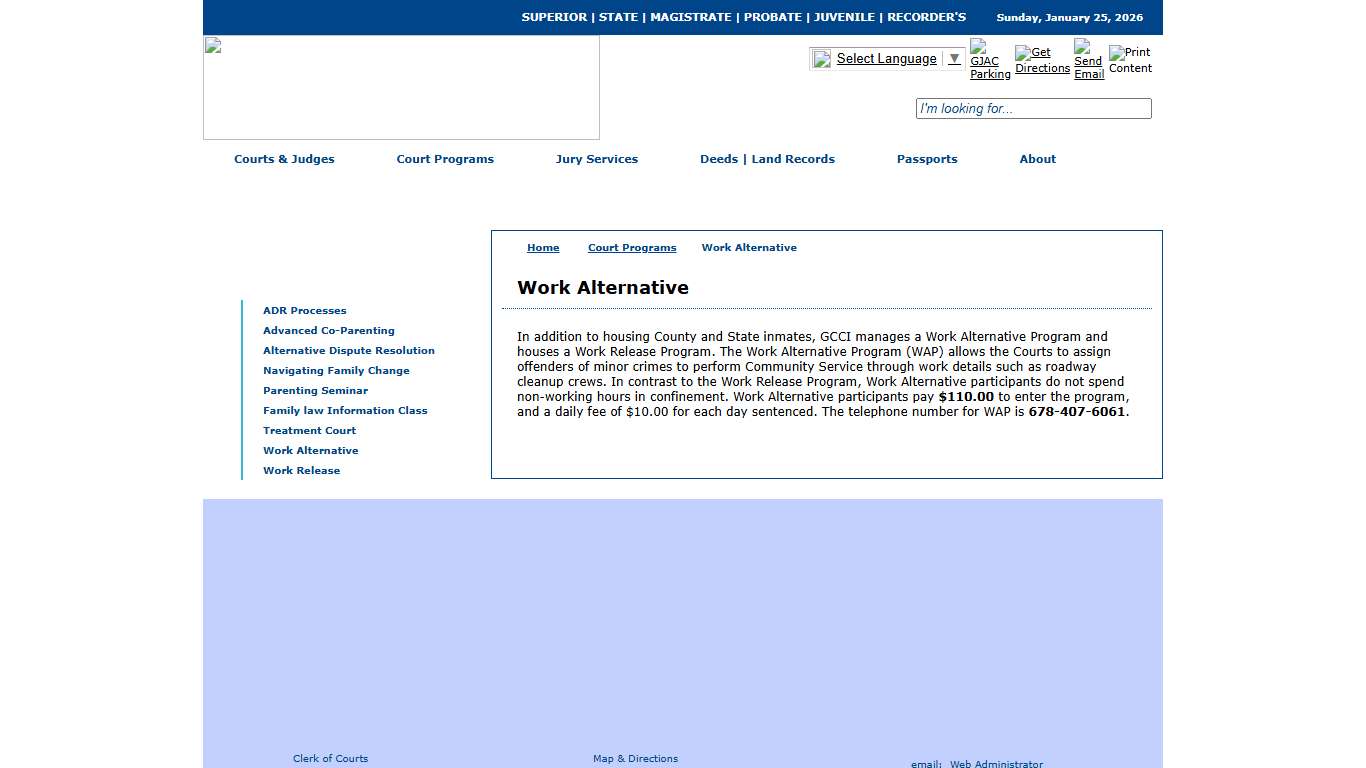Open the Parenting Seminar page

[x=315, y=390]
